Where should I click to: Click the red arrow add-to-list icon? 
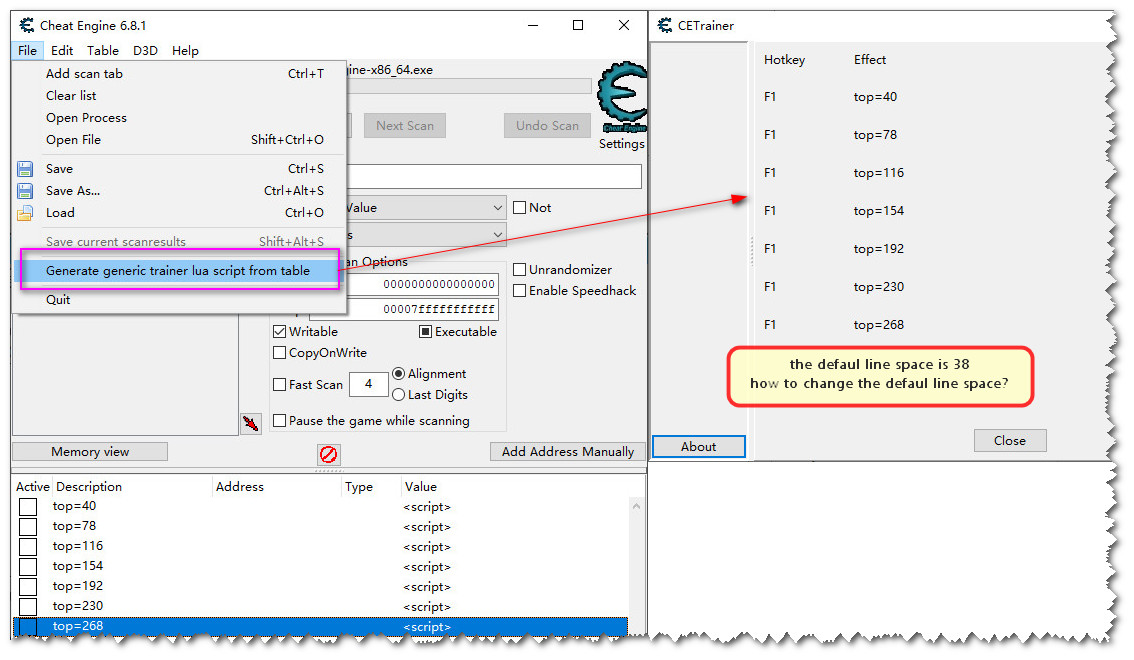[x=251, y=424]
